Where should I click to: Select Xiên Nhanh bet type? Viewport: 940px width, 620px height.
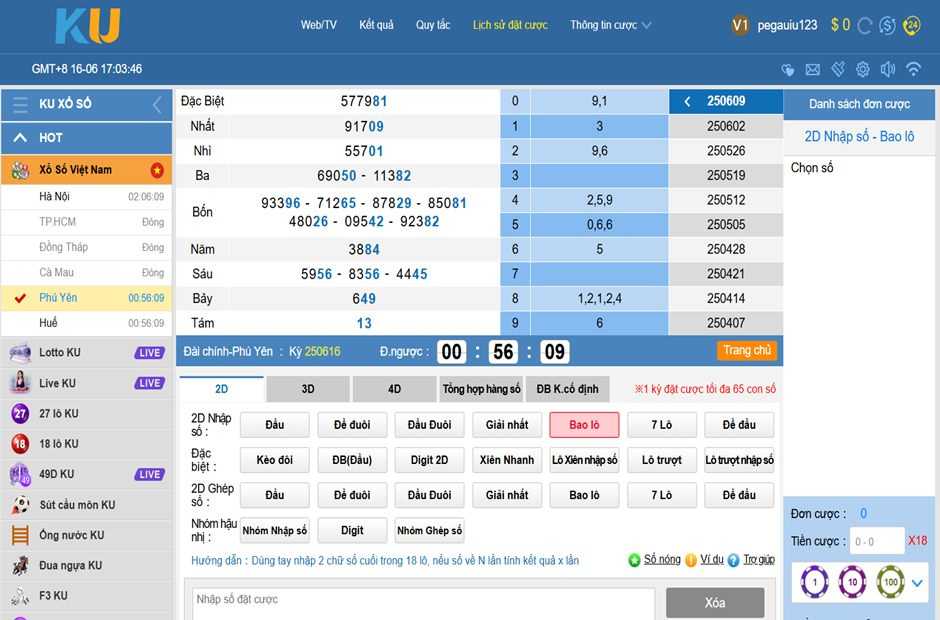507,460
